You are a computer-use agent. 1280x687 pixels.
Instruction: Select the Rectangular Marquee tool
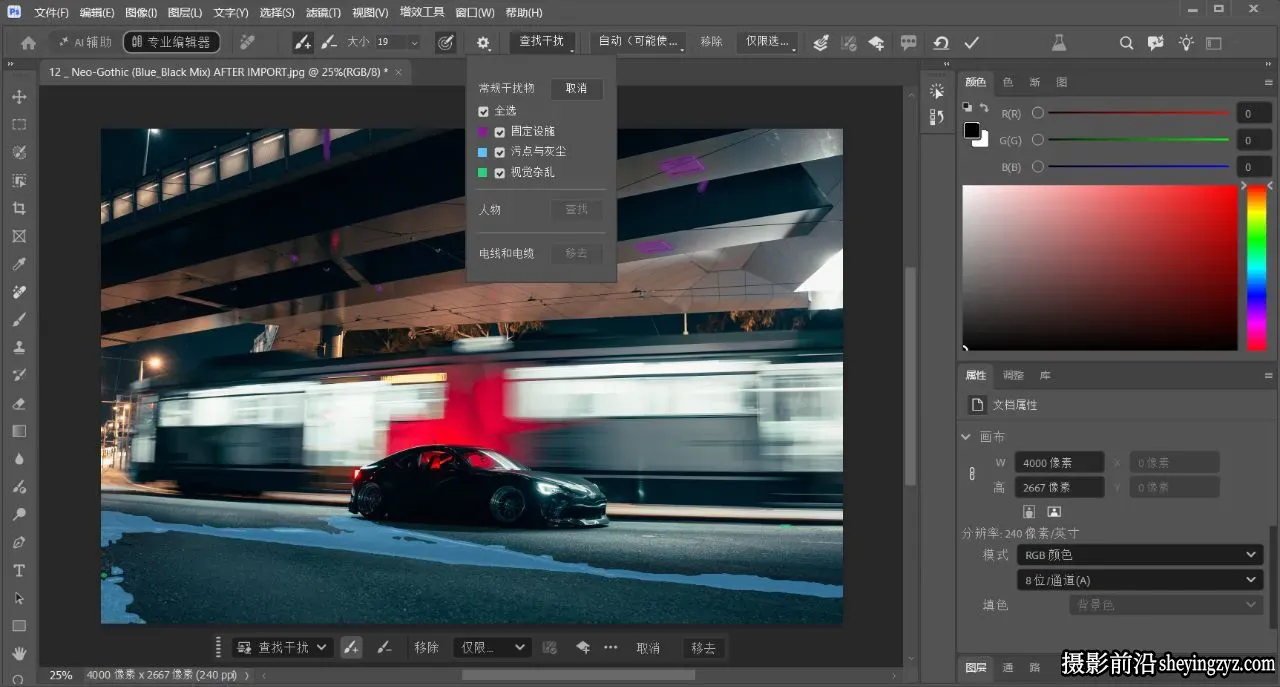19,125
